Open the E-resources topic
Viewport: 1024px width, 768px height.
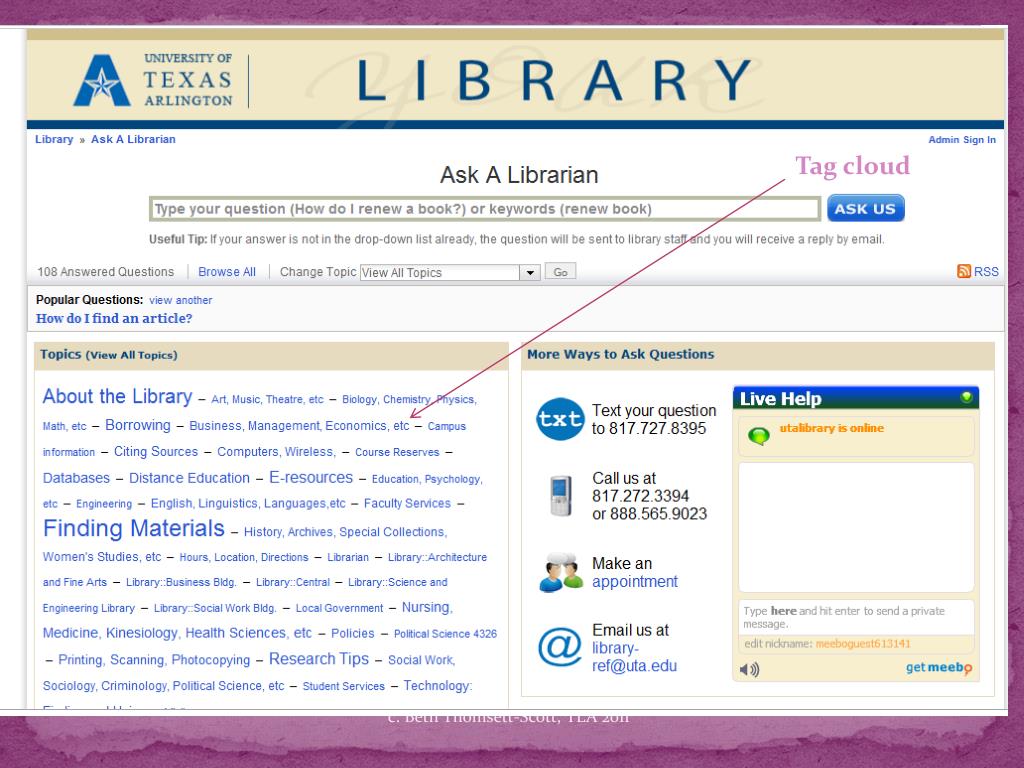(x=311, y=477)
